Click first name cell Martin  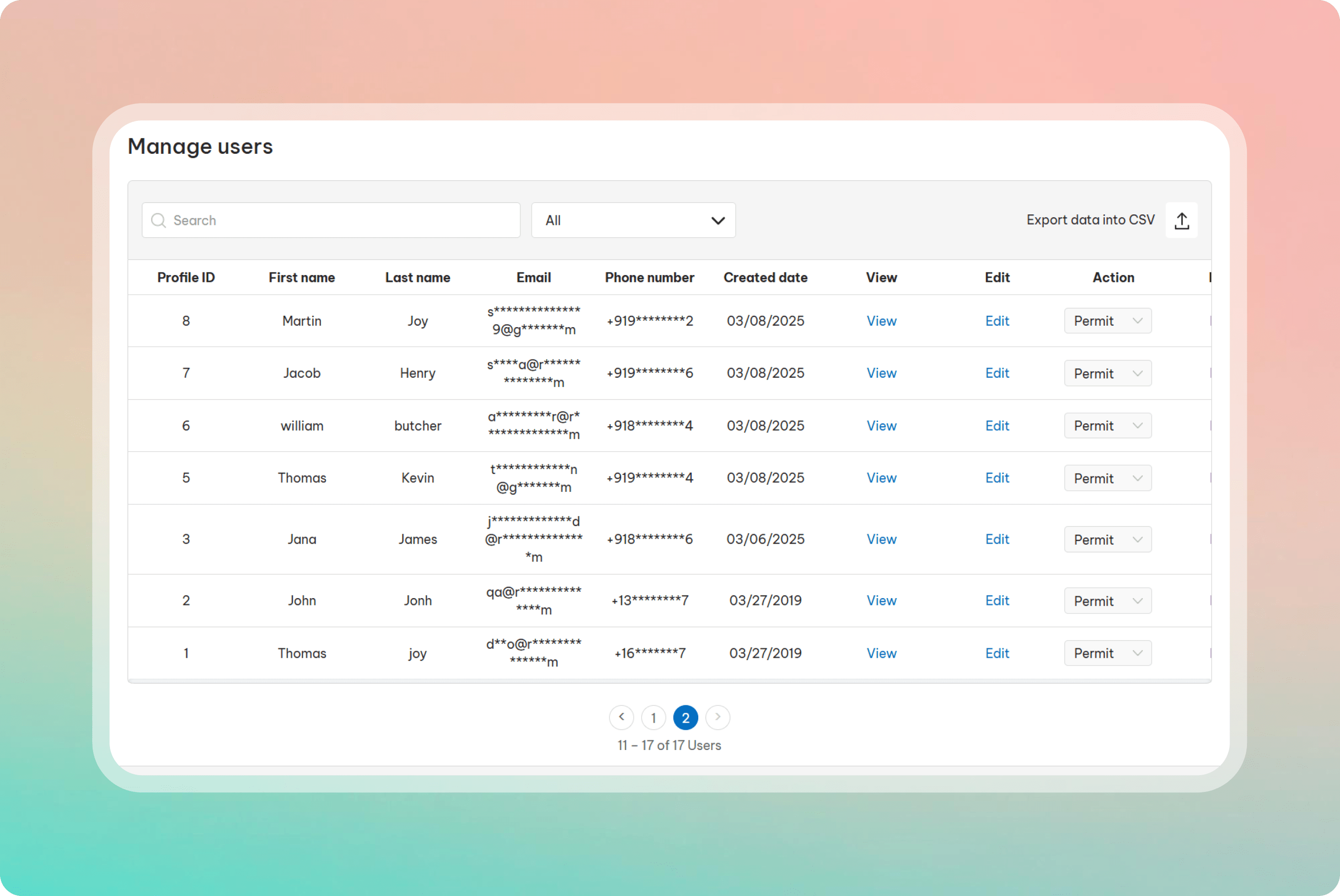point(302,321)
